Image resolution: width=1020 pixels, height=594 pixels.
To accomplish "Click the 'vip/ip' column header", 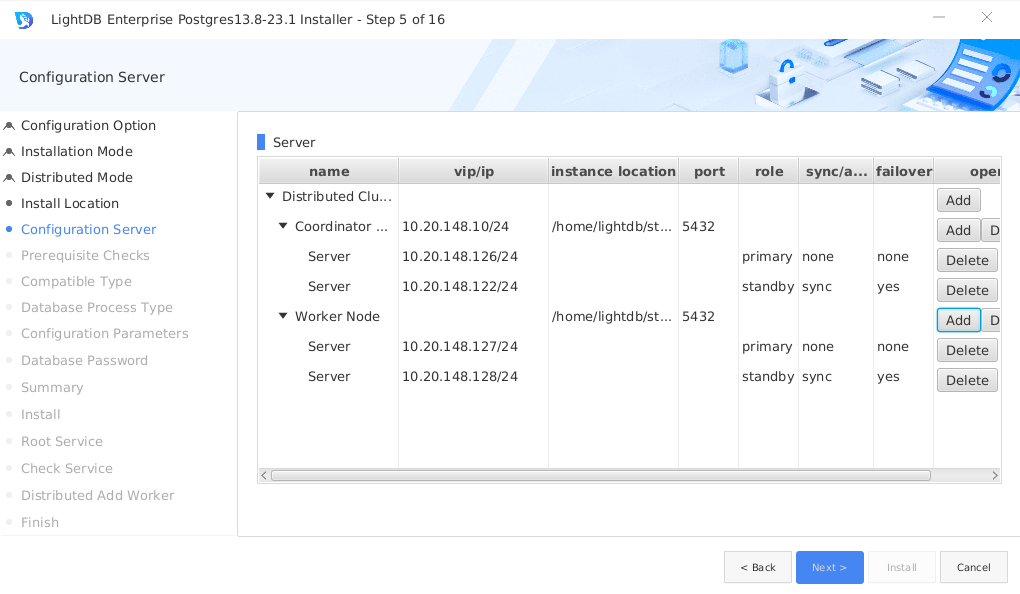I will (474, 171).
